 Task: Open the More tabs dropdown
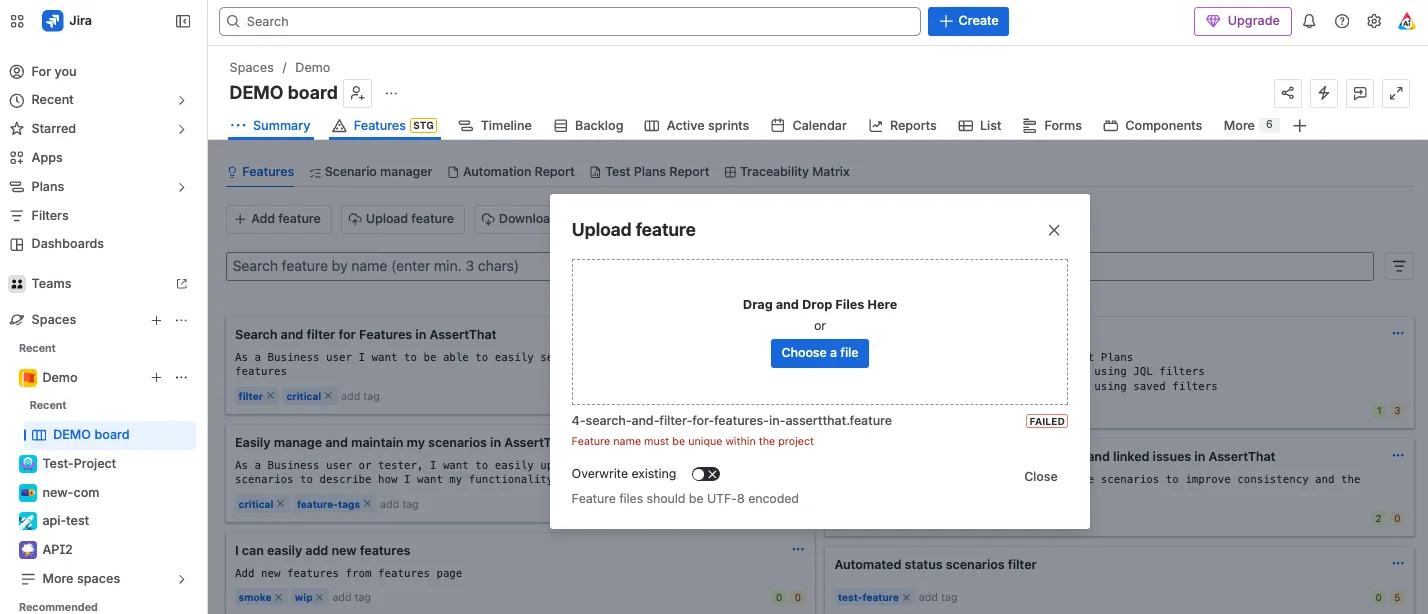click(x=1249, y=125)
